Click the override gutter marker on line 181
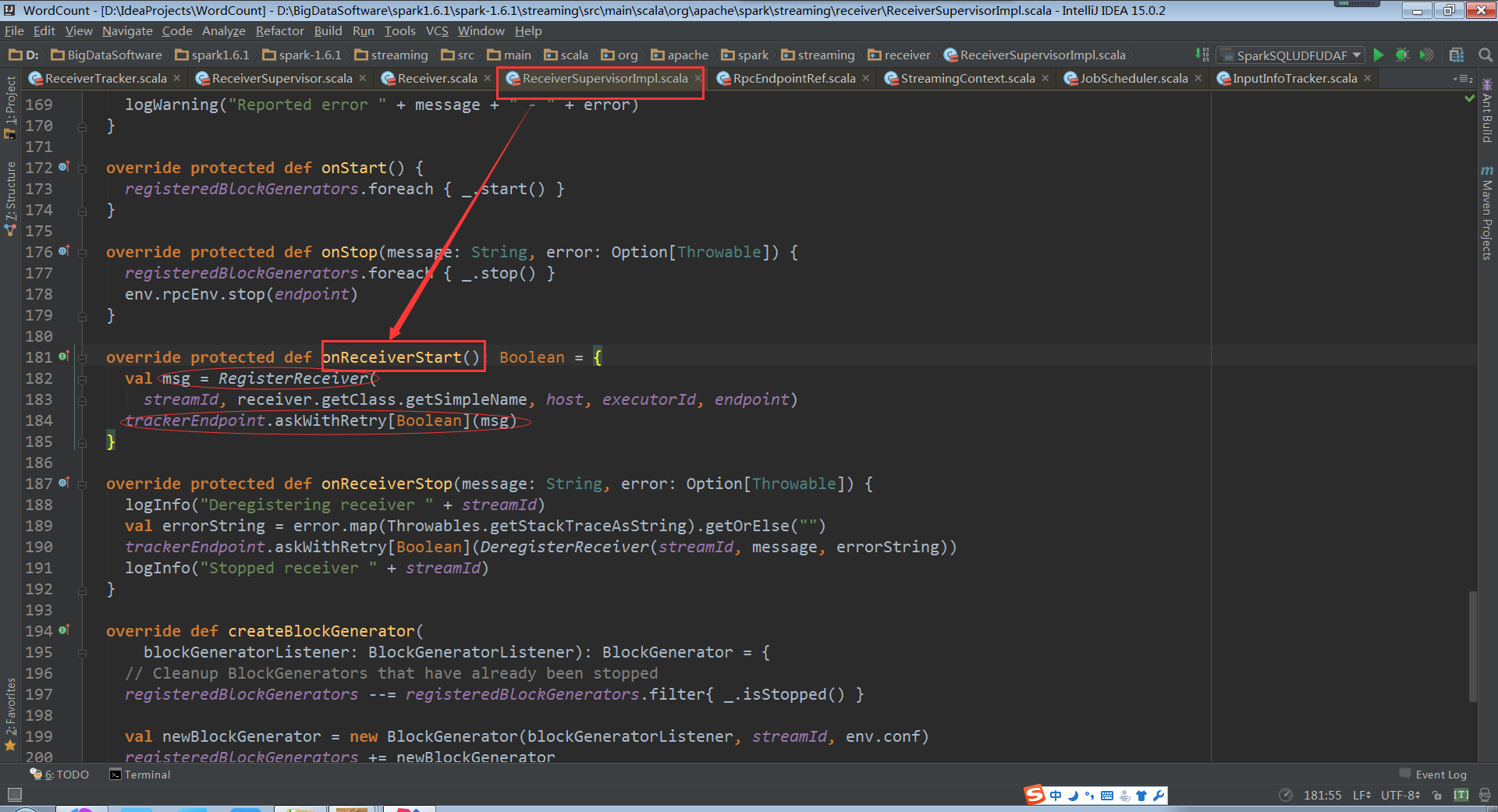1498x812 pixels. tap(64, 356)
